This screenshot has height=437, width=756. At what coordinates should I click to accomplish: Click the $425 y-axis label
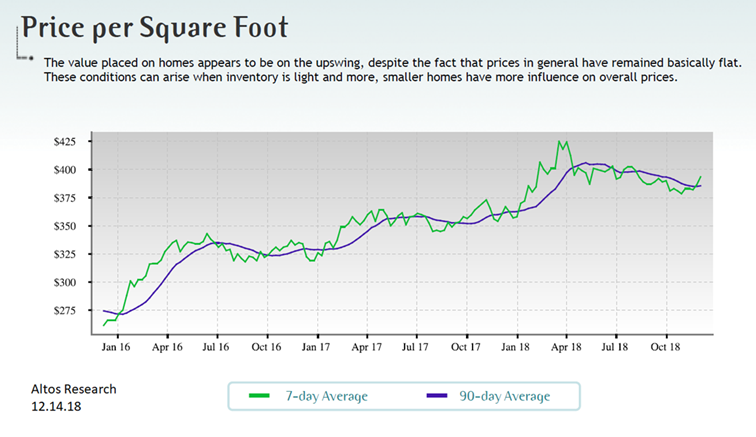point(65,142)
